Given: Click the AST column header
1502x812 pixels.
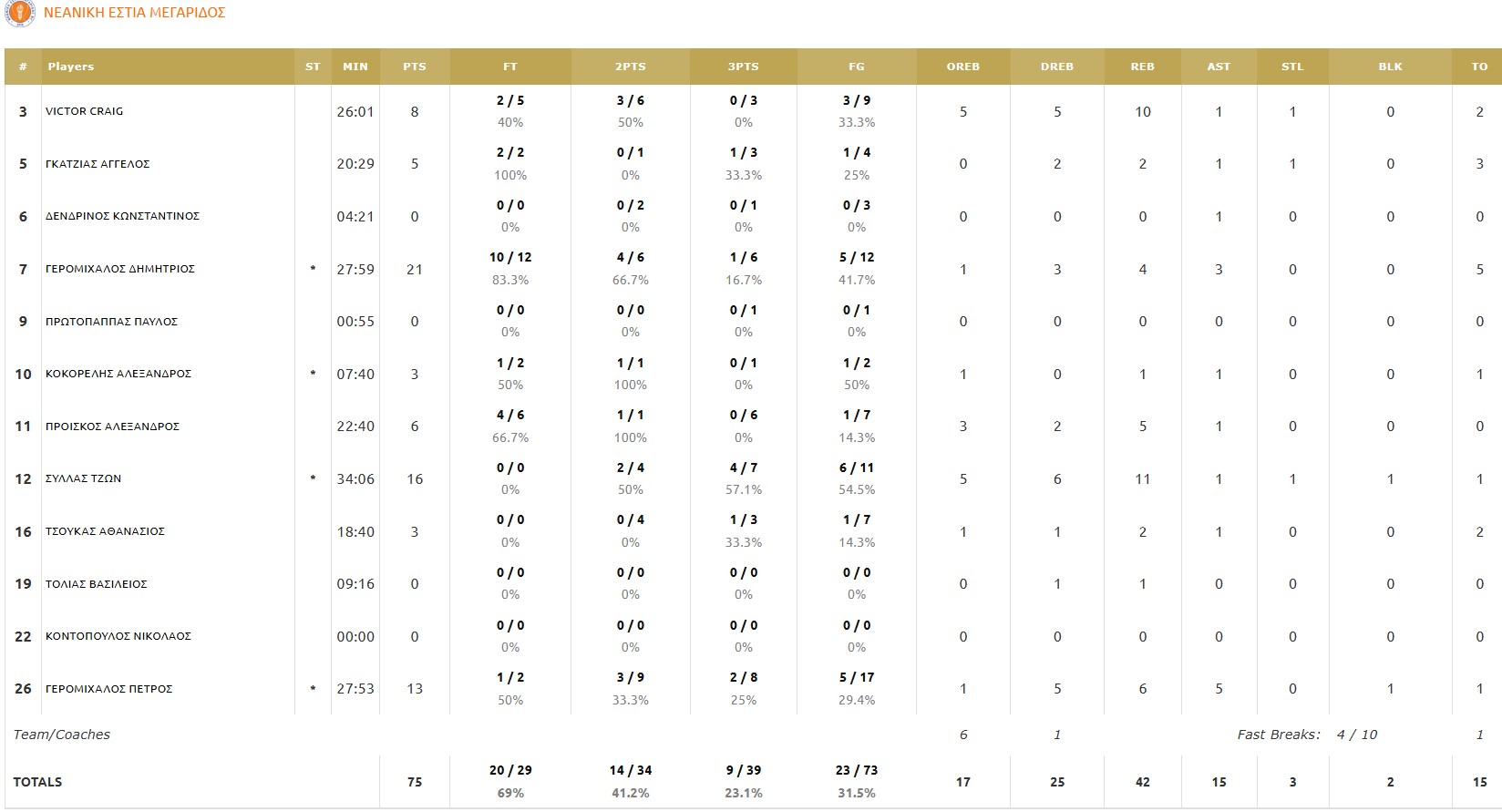Looking at the screenshot, I should (x=1219, y=67).
